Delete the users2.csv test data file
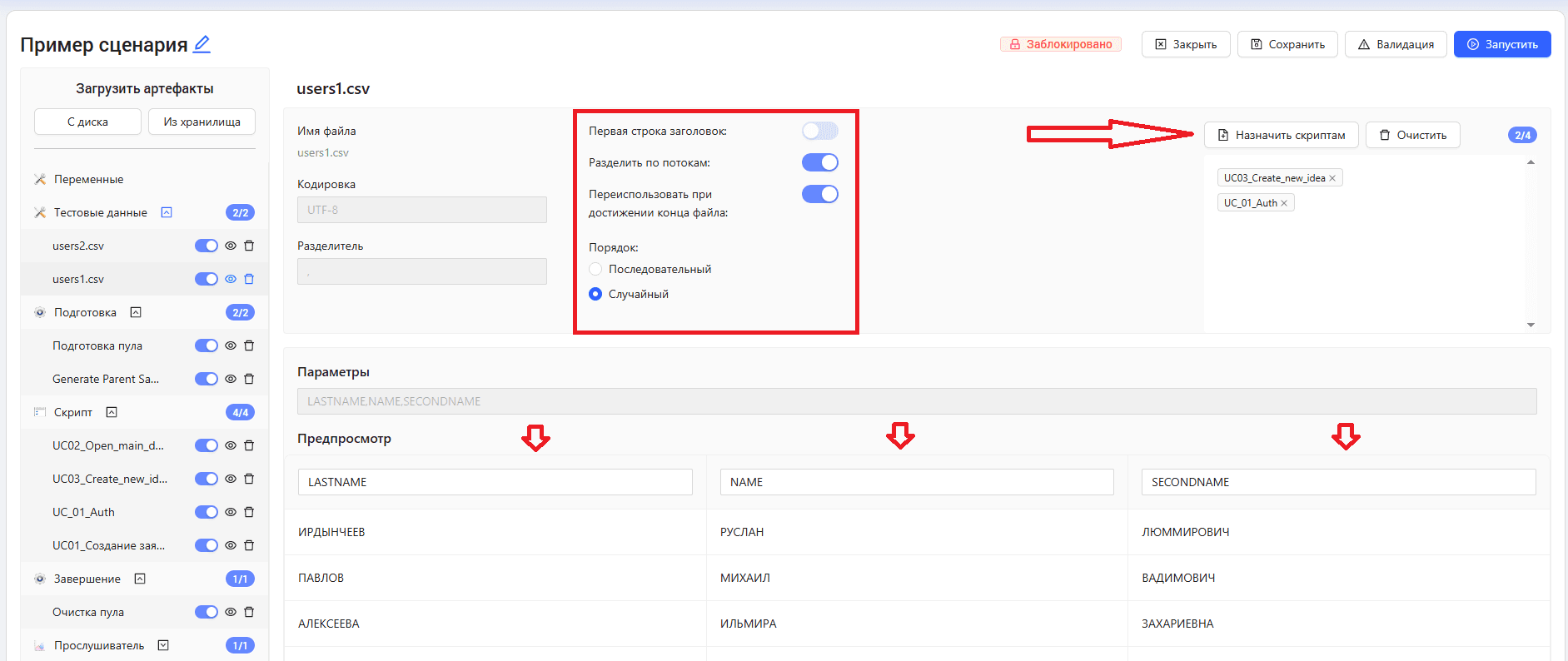Viewport: 1568px width, 661px height. [249, 246]
